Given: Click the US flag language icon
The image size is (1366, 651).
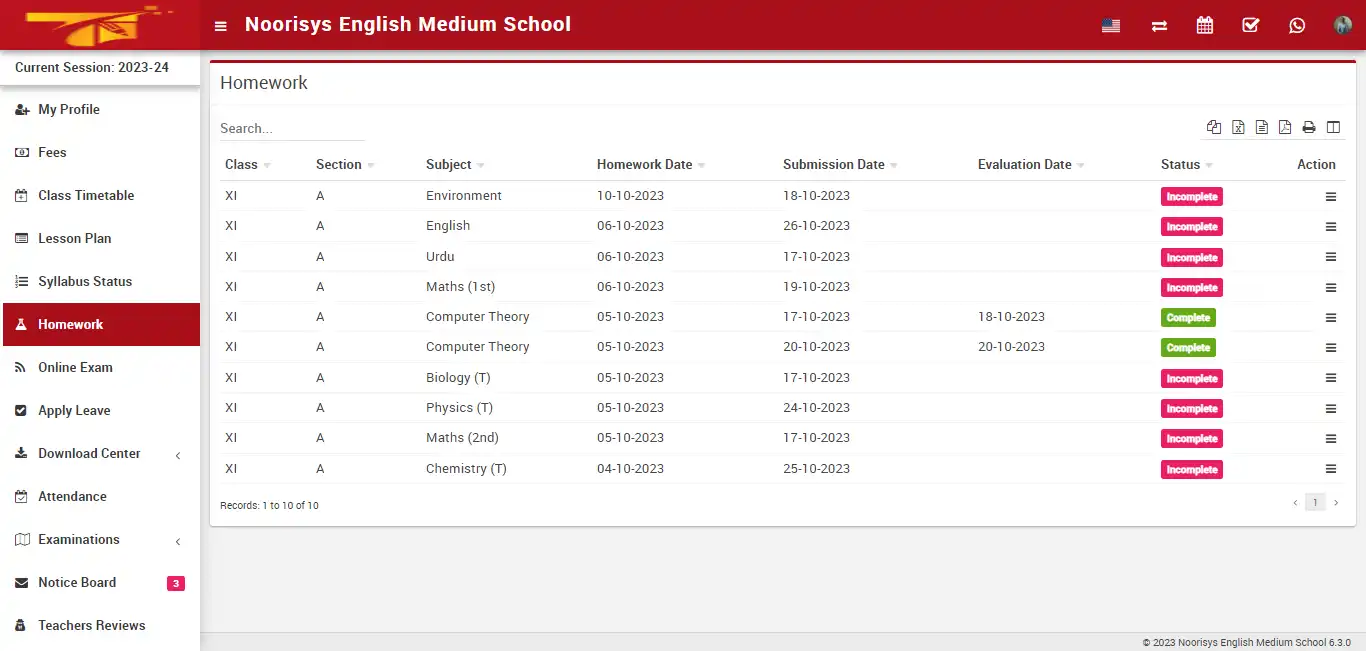Looking at the screenshot, I should (x=1111, y=26).
